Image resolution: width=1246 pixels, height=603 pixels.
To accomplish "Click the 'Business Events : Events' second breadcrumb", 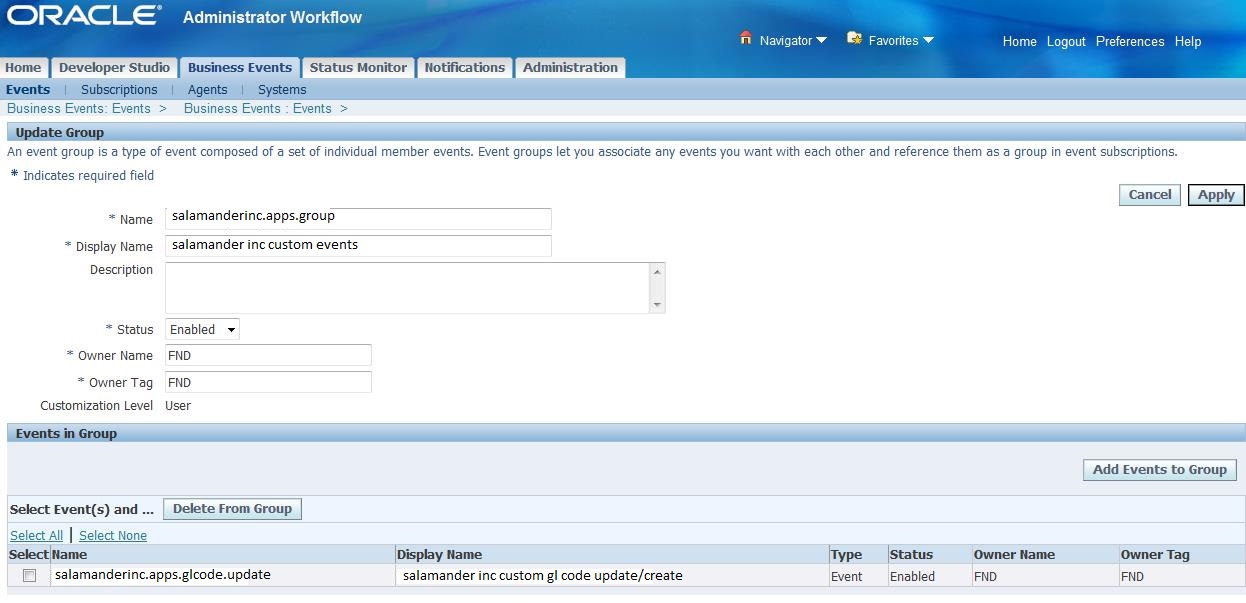I will (257, 108).
